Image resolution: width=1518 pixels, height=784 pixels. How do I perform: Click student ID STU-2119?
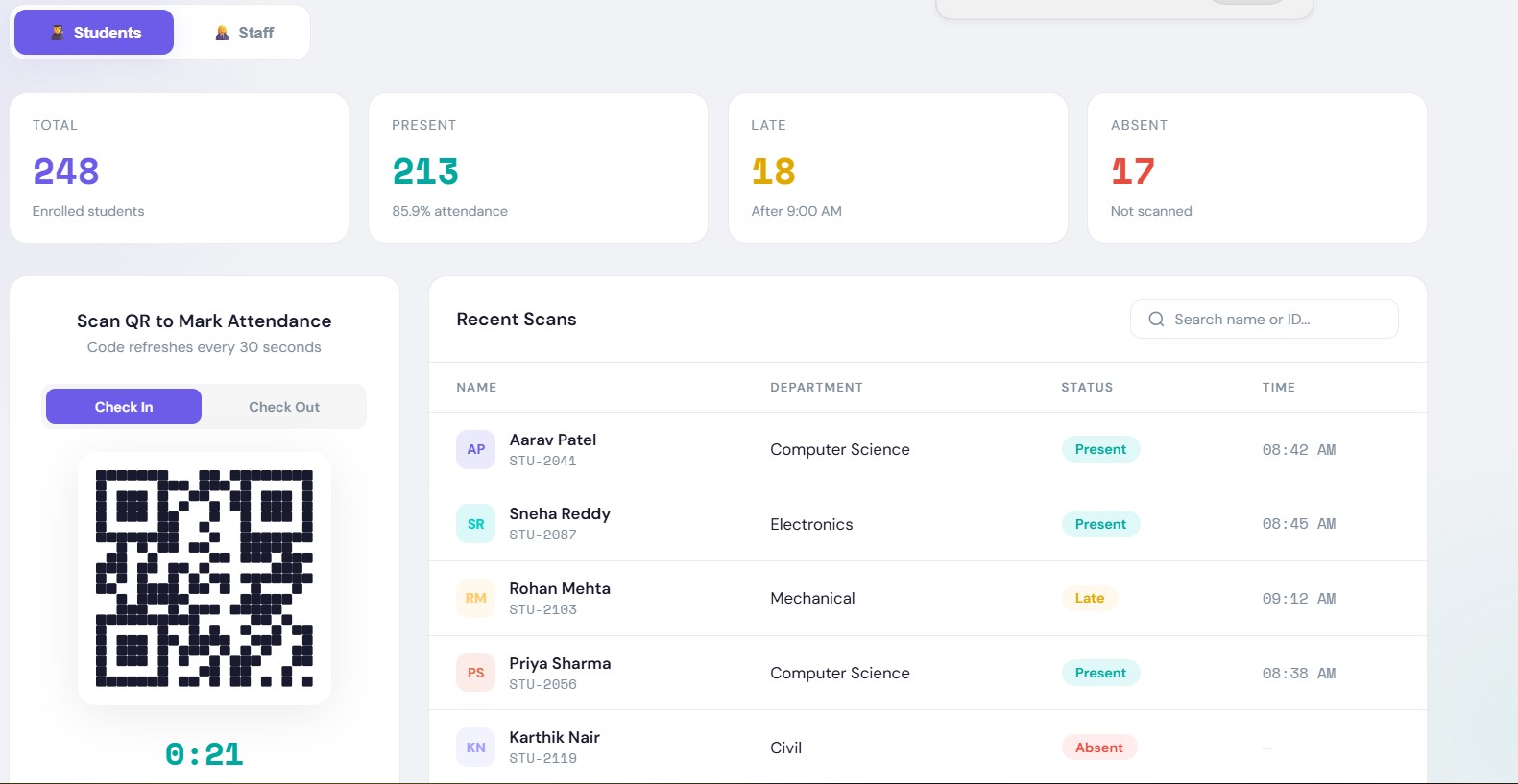(x=542, y=758)
